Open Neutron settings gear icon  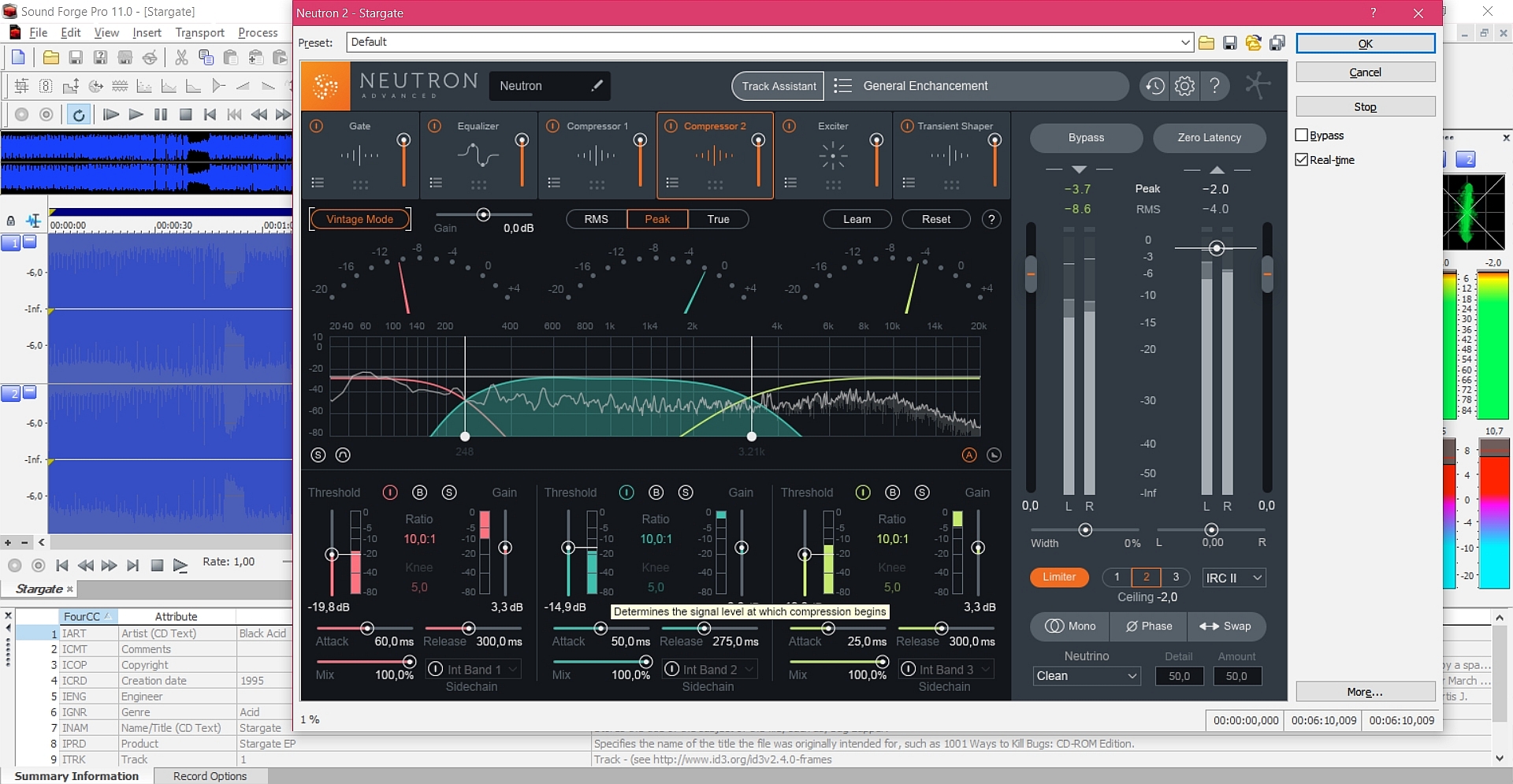1184,86
